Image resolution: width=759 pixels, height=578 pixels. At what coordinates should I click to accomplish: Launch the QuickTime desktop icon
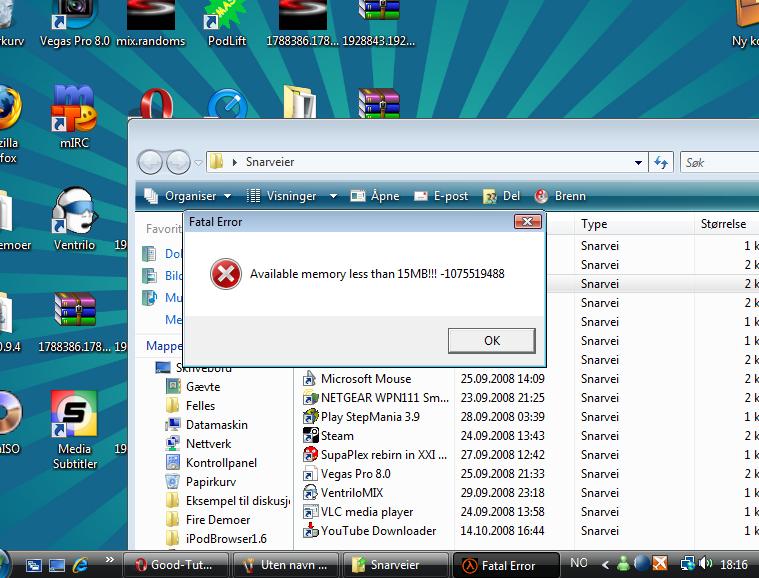228,103
